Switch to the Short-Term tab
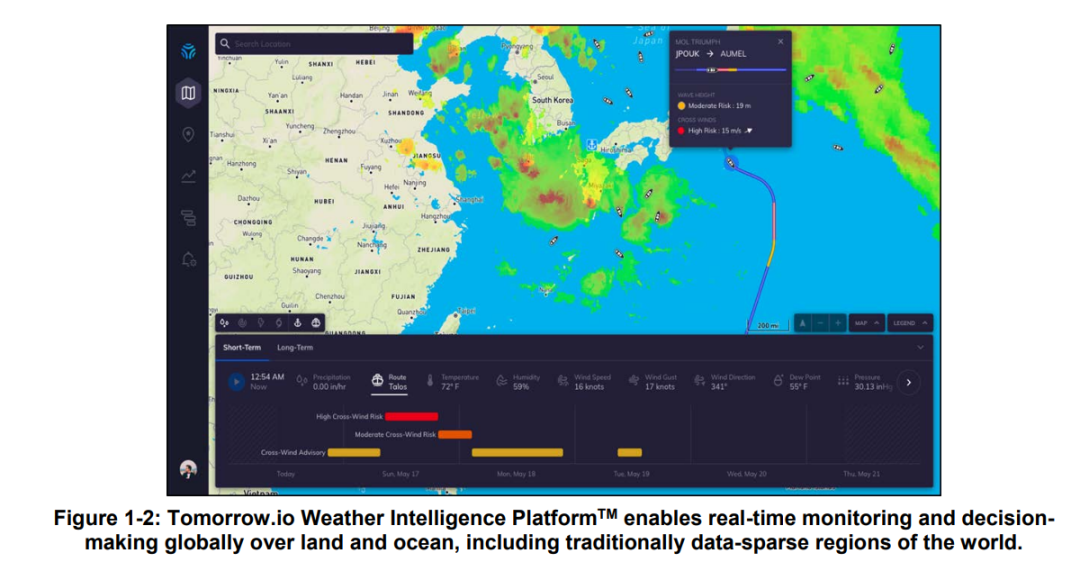The width and height of the screenshot is (1080, 562). (242, 348)
